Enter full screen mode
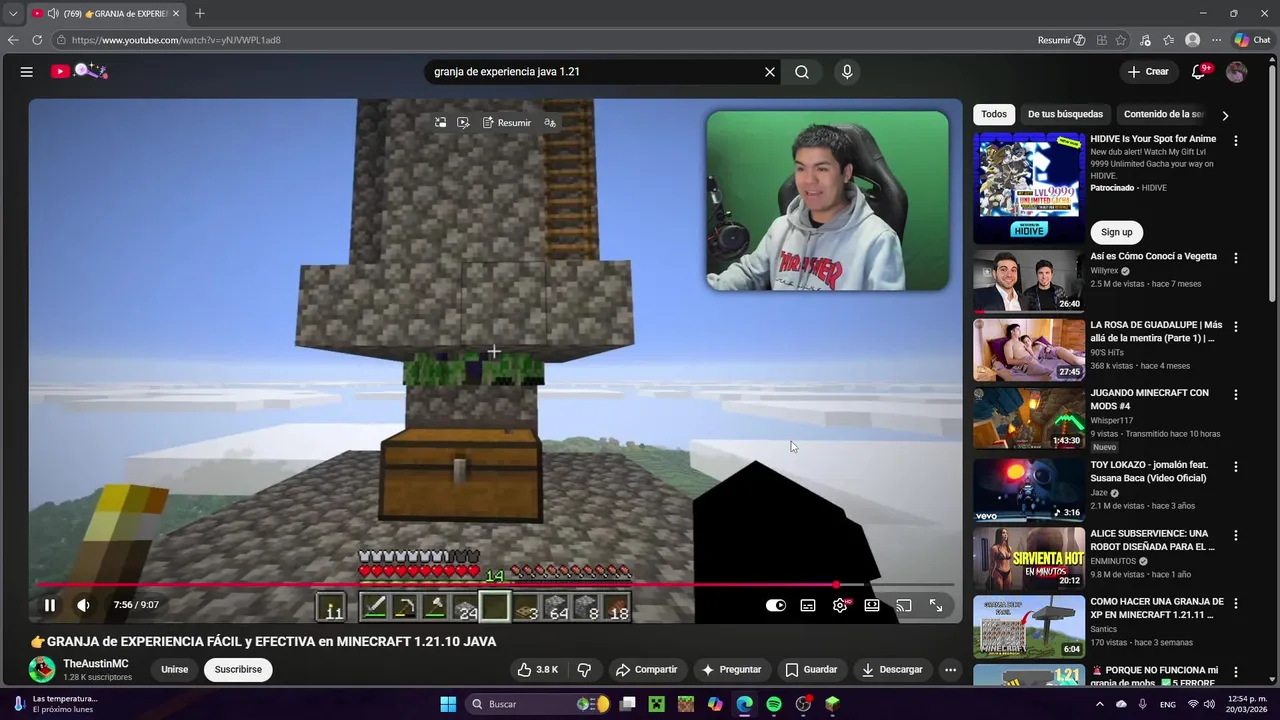Viewport: 1280px width, 720px height. (936, 605)
